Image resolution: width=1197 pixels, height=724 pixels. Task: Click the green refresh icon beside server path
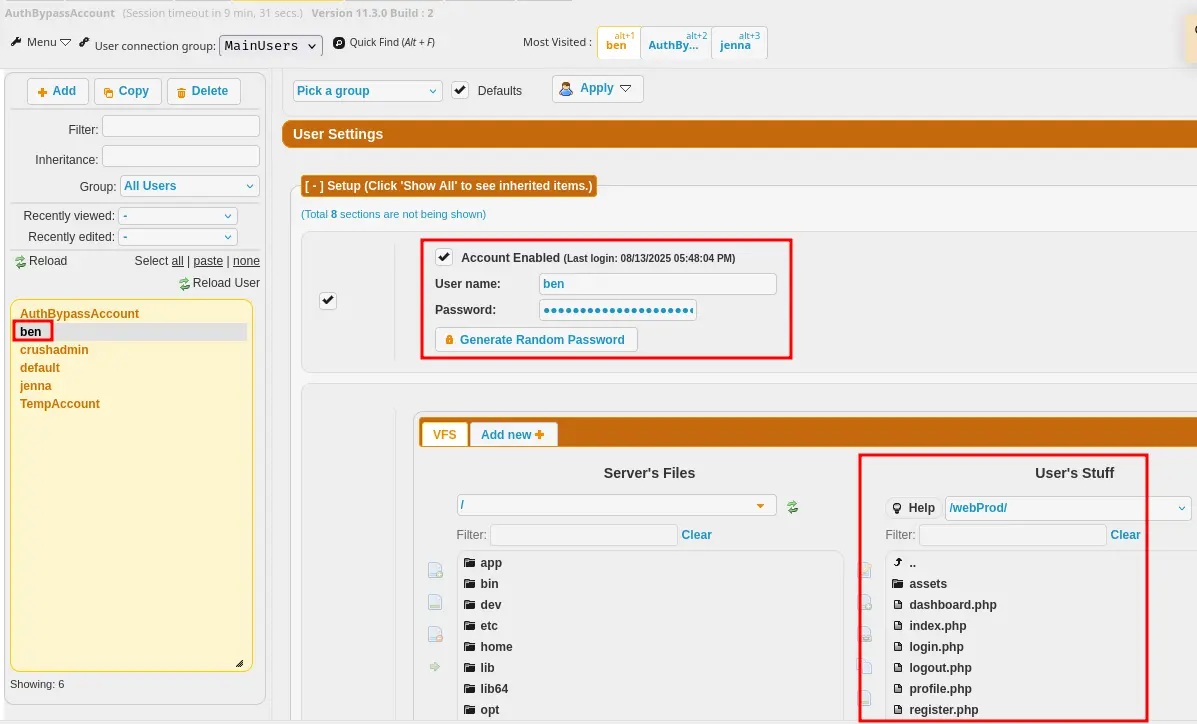tap(793, 507)
